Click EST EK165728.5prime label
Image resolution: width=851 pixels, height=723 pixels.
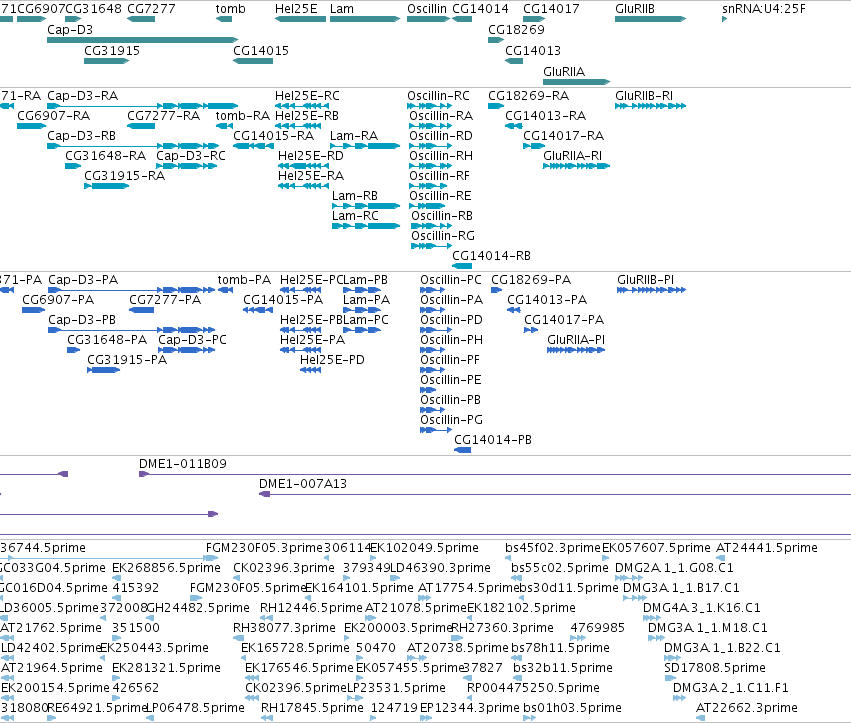(295, 648)
